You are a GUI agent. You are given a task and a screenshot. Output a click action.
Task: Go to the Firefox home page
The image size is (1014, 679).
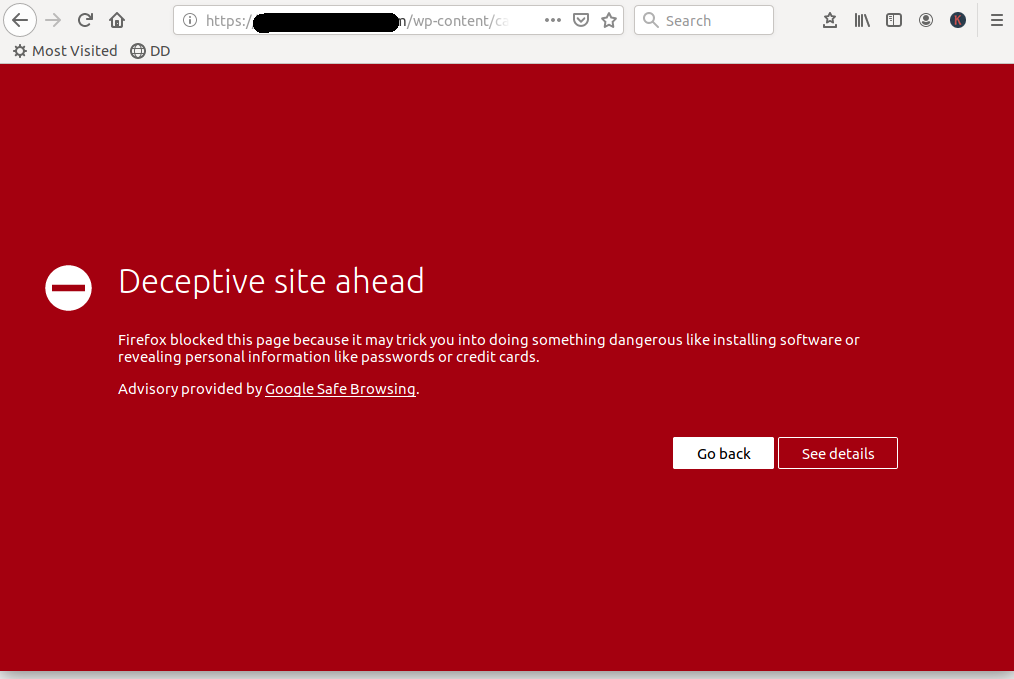pyautogui.click(x=117, y=20)
